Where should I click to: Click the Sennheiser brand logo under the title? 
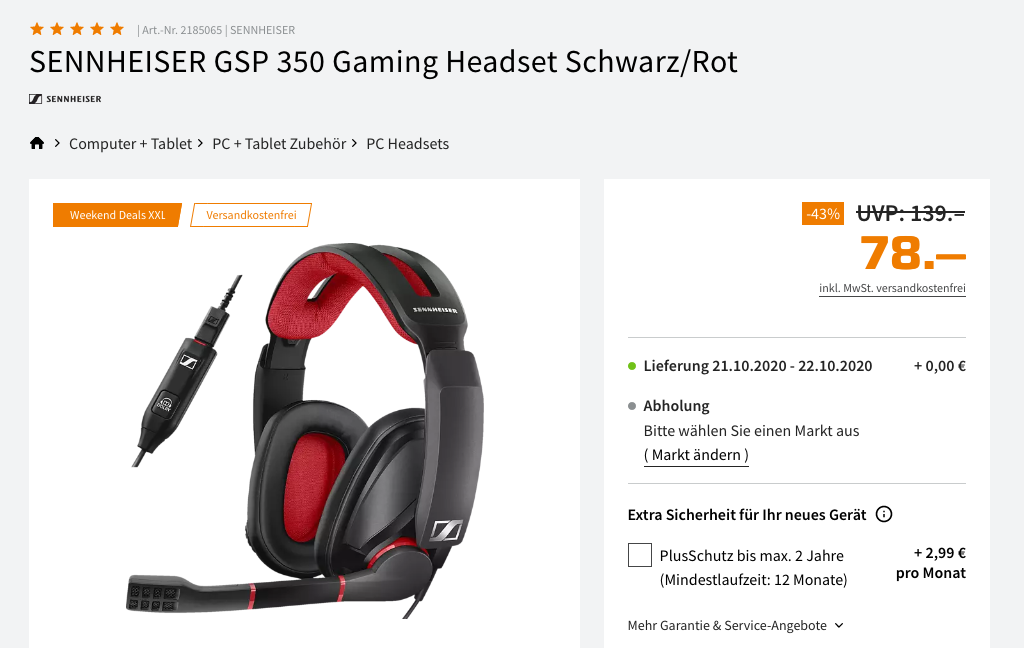(x=65, y=99)
